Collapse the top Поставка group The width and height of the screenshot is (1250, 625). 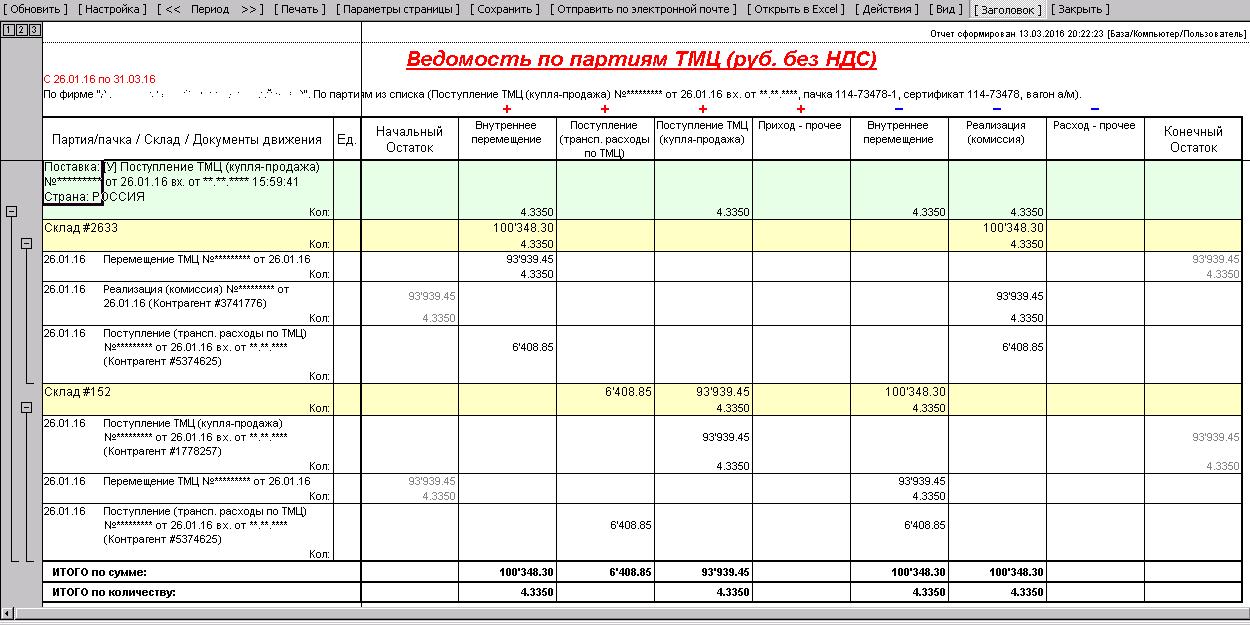coord(11,212)
